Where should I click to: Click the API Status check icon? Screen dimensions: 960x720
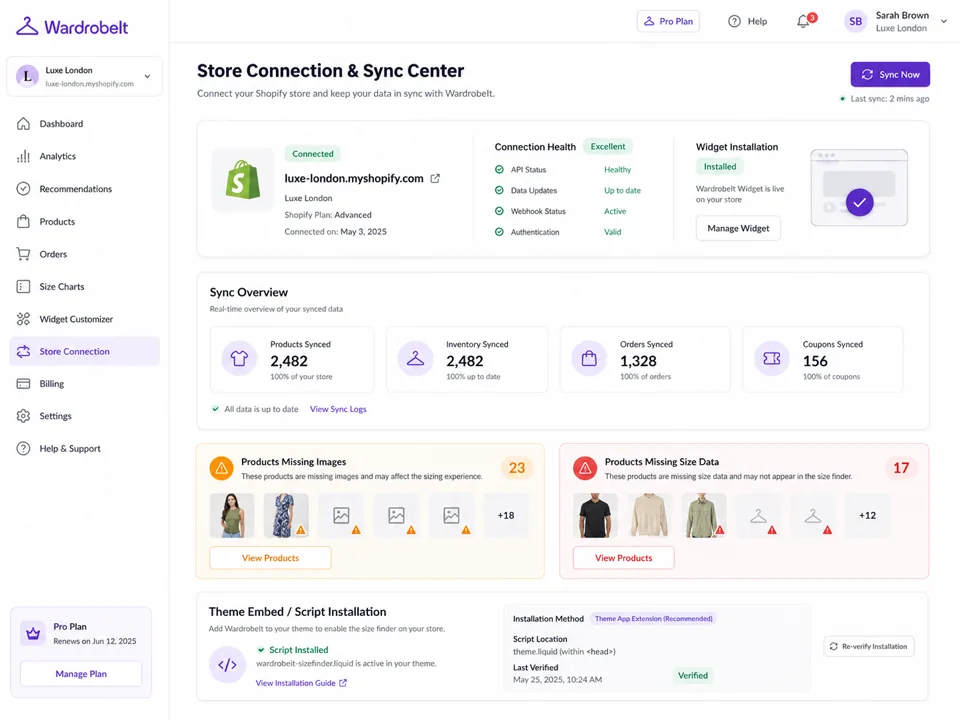[x=499, y=170]
